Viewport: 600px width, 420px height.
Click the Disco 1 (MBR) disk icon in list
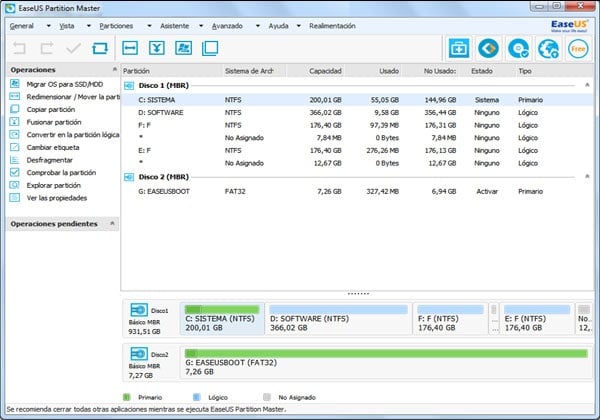[129, 86]
